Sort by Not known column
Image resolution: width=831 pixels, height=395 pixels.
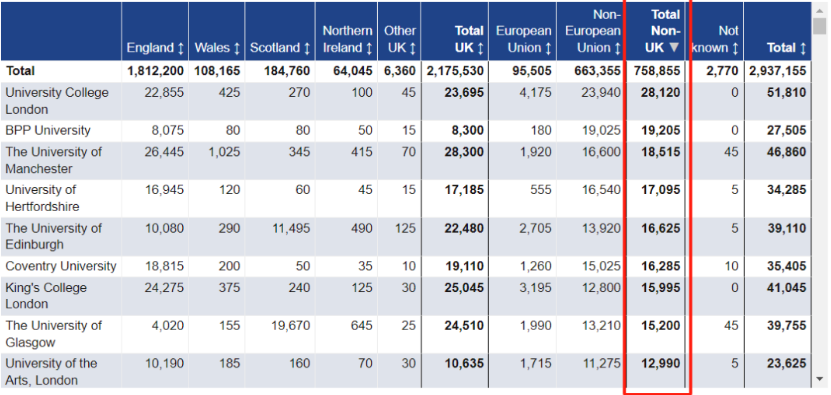coord(715,39)
